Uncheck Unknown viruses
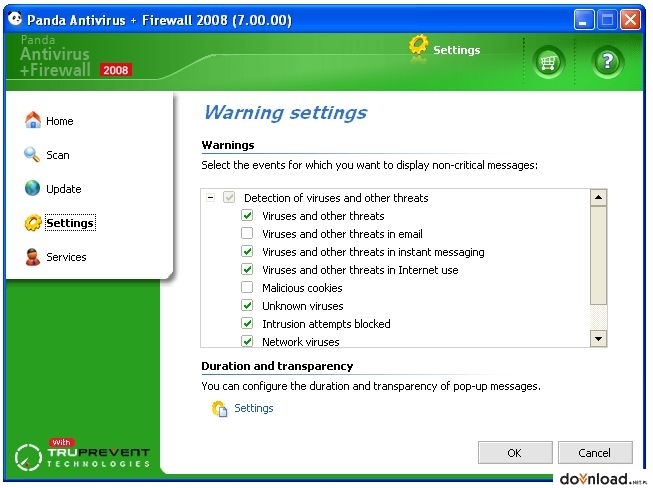Viewport: 653px width, 488px height. [247, 305]
